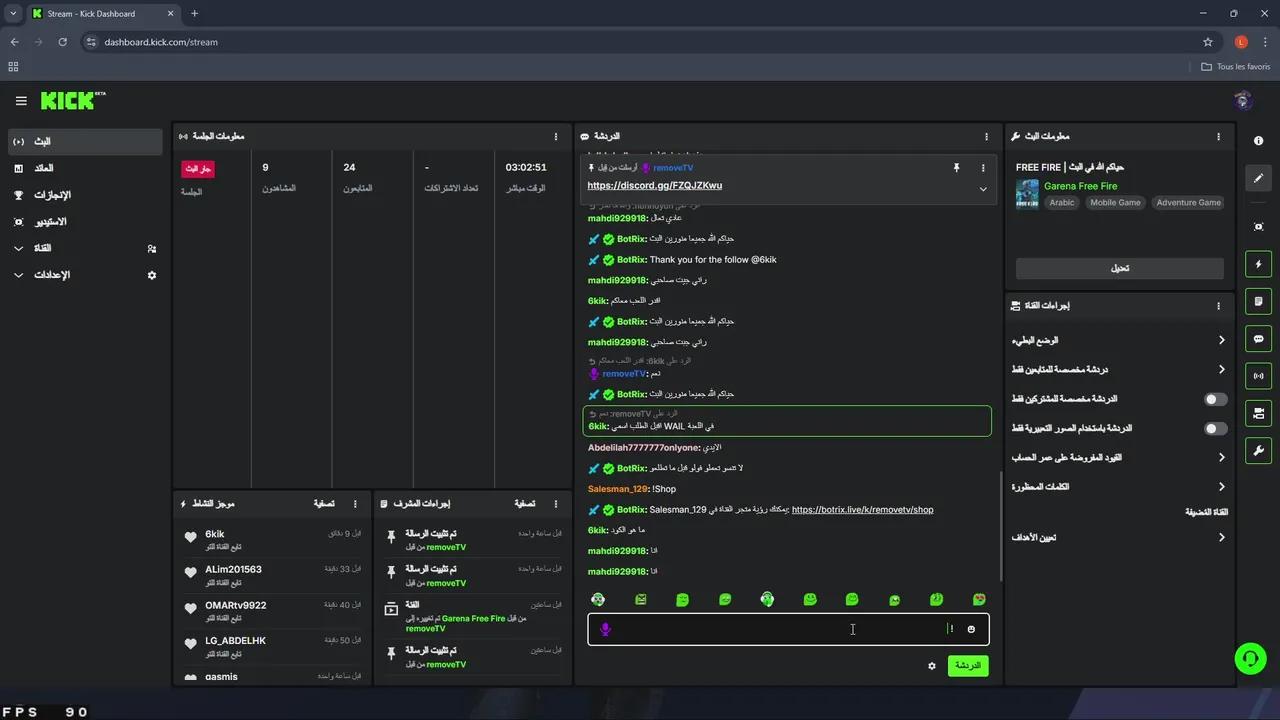The image size is (1280, 720).
Task: Toggle the channel actions widget in right sidebar
Action: coord(1258,413)
